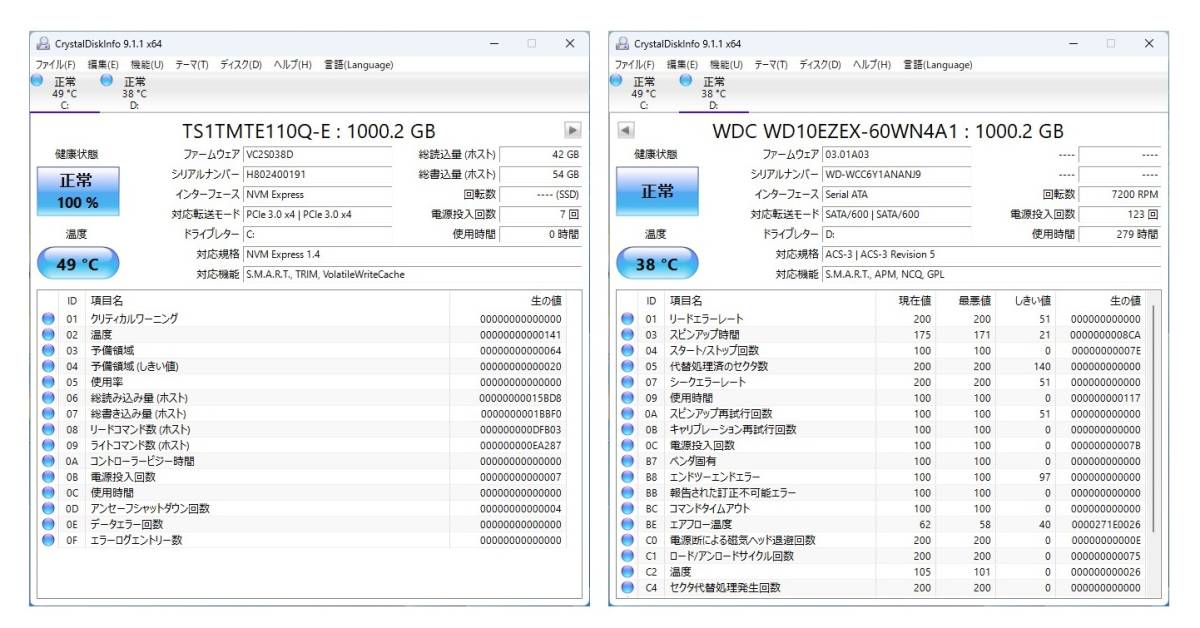This screenshot has width=1200, height=628.
Task: Click status icon for データエラー回数 row
Action: [48, 524]
